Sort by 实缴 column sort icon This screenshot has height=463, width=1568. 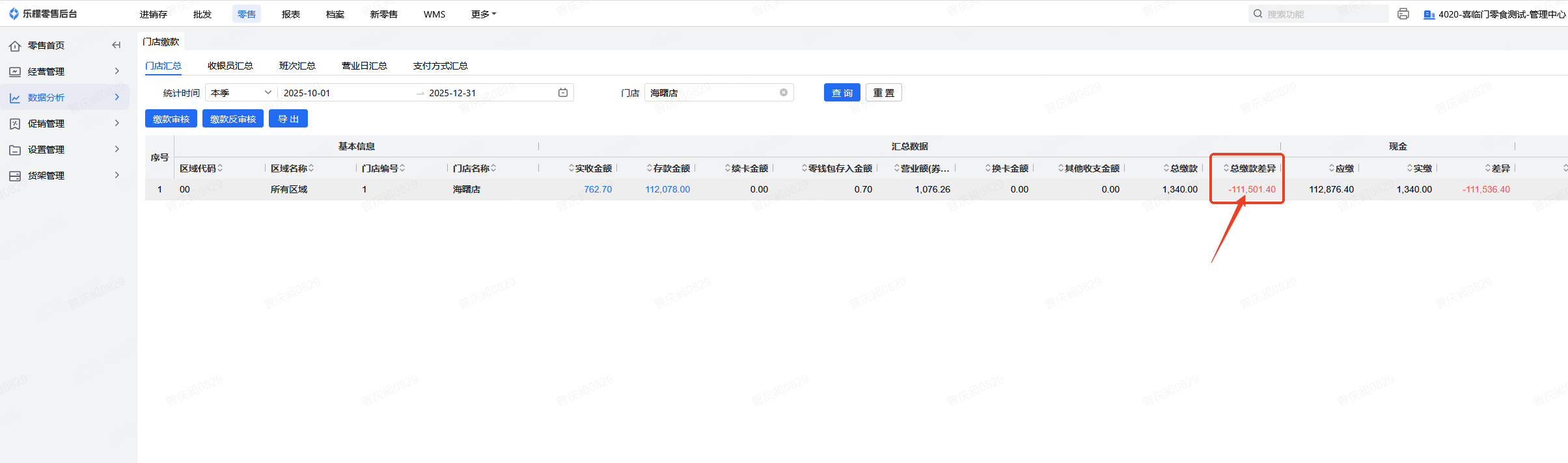click(x=1410, y=168)
